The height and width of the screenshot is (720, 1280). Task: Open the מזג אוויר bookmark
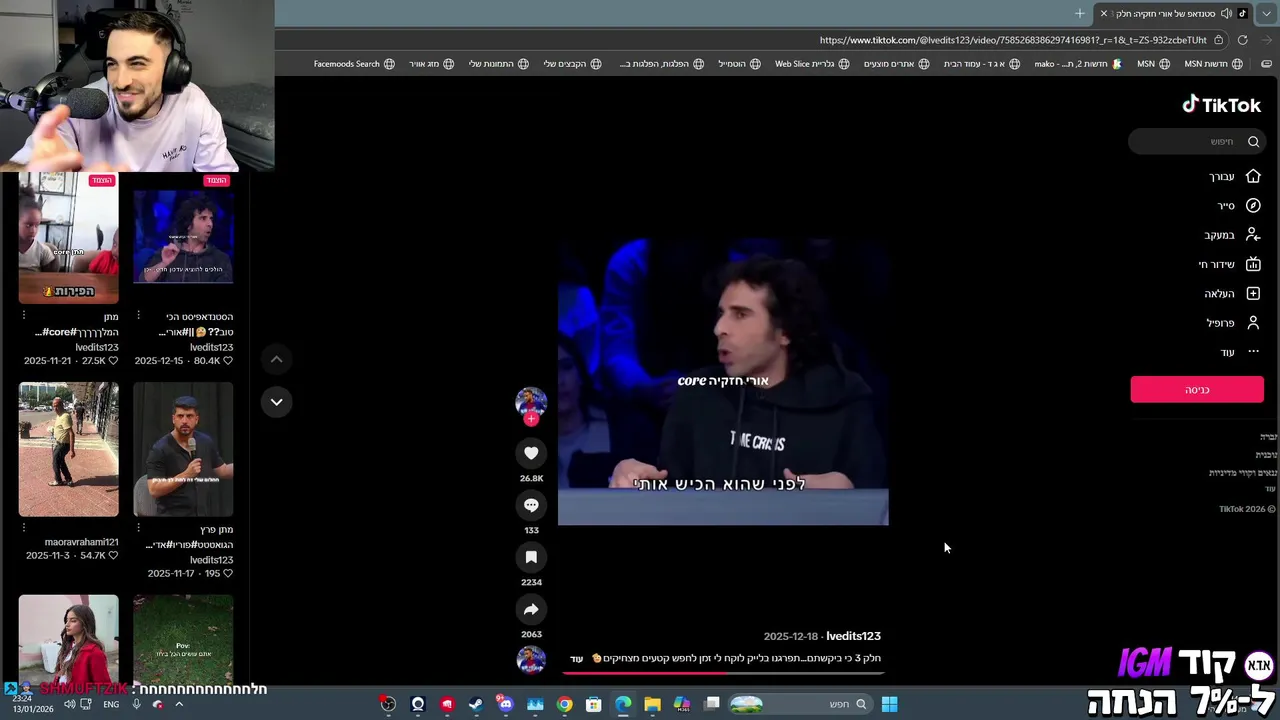click(x=431, y=64)
